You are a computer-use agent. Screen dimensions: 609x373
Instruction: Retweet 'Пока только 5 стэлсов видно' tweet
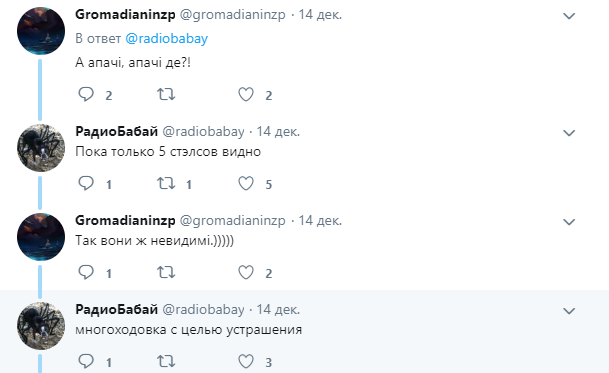[x=166, y=183]
